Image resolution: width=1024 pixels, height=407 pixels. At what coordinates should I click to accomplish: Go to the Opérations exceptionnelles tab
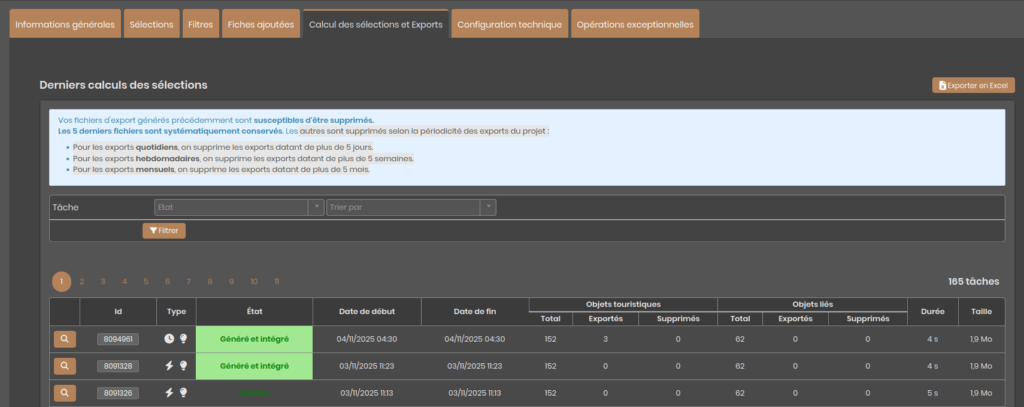click(634, 23)
